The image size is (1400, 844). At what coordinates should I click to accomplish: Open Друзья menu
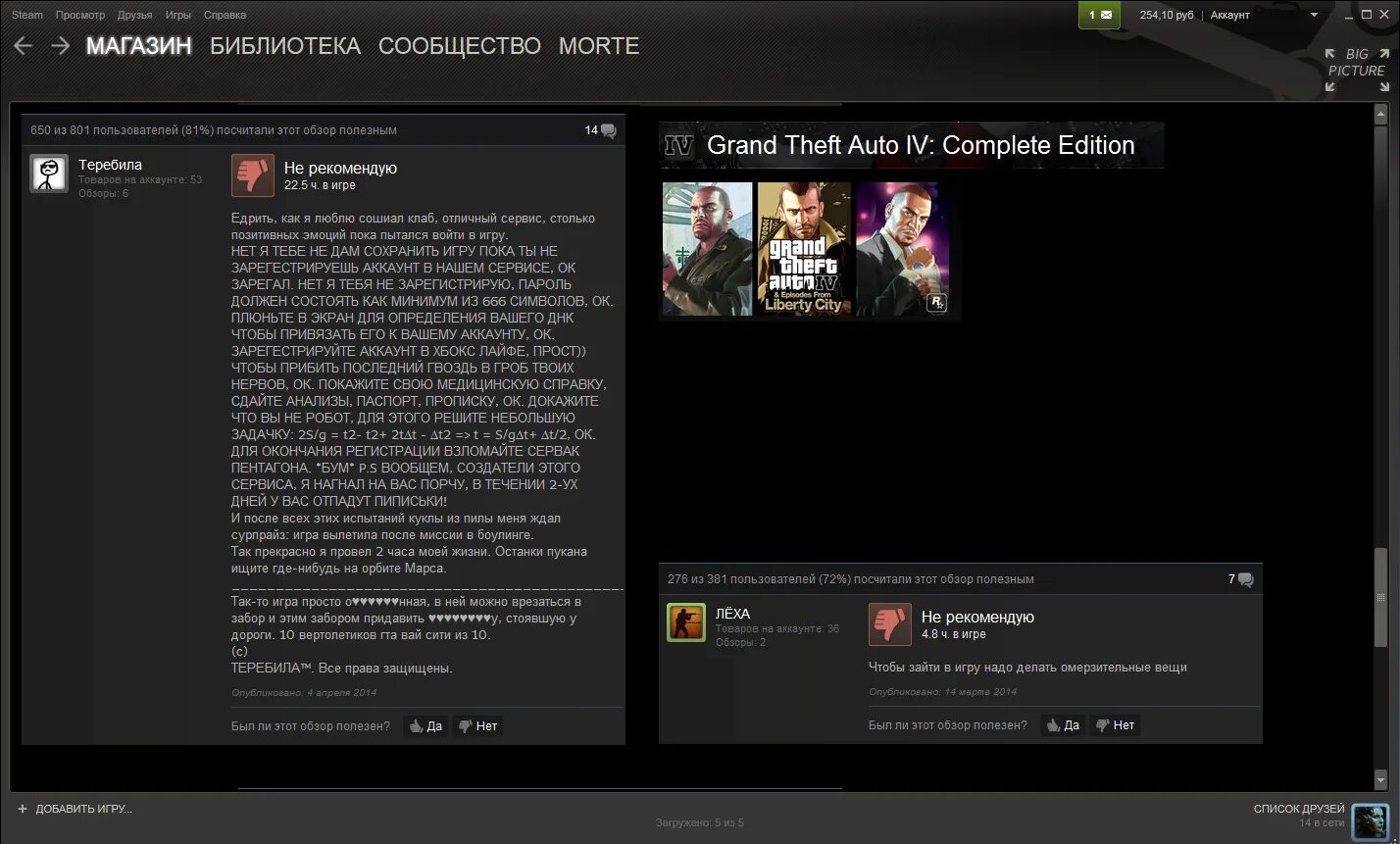(x=134, y=15)
